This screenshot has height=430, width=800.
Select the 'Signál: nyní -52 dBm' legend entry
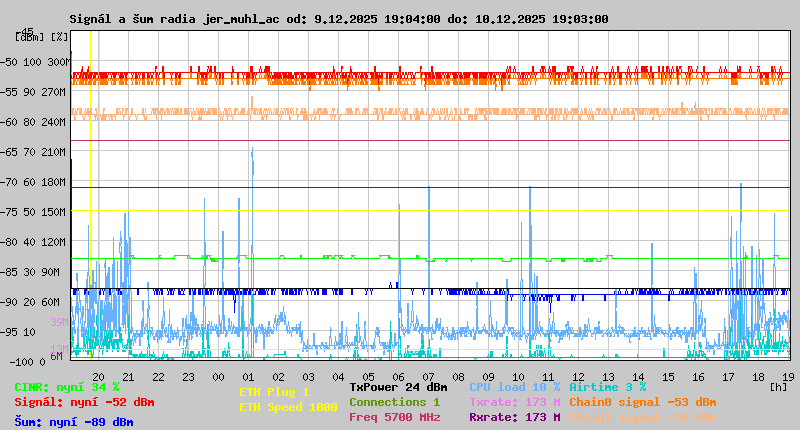(84, 402)
